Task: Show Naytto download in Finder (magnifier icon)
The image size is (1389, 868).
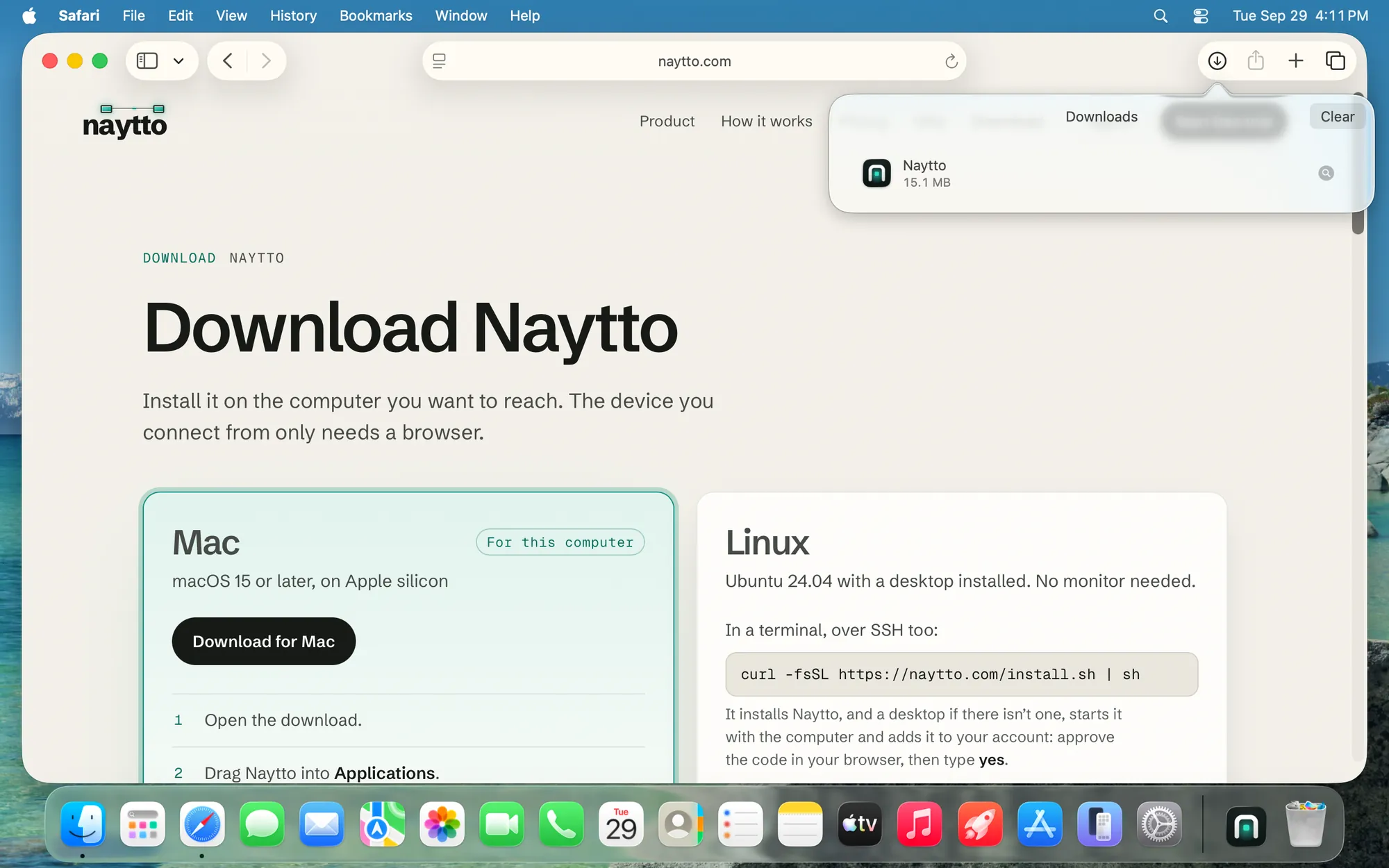Action: click(1326, 173)
